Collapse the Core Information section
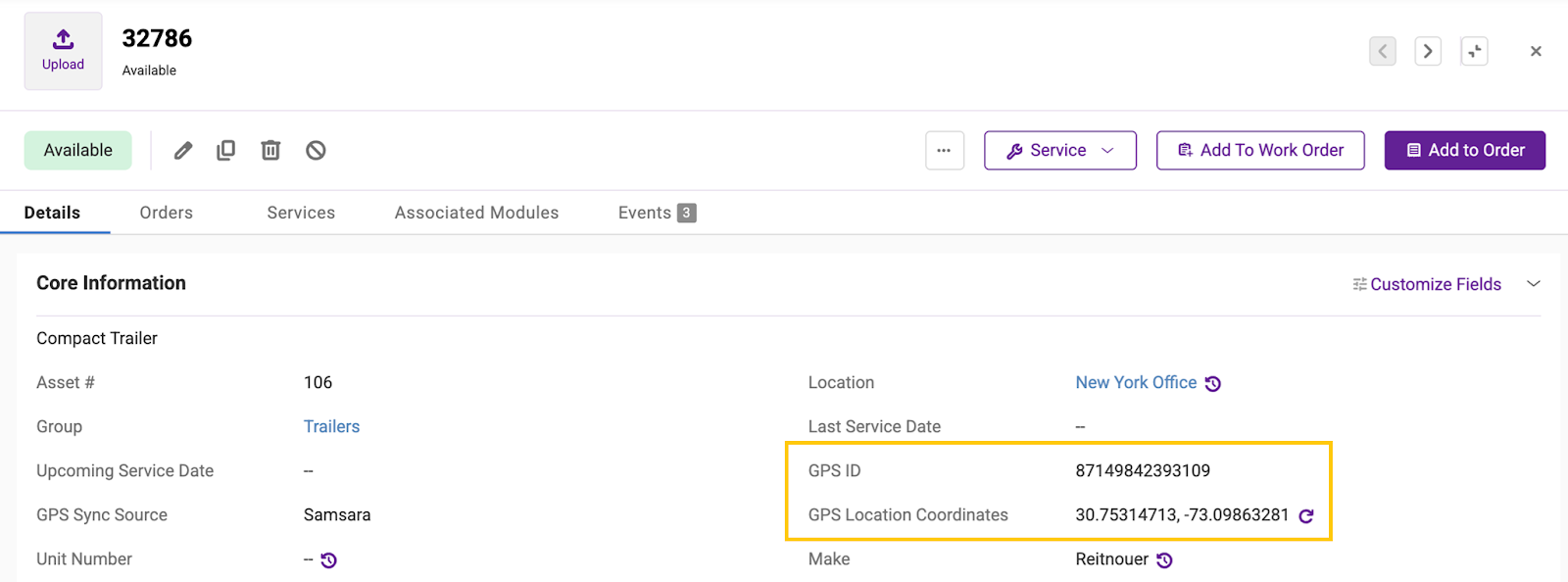This screenshot has width=1568, height=582. point(1534,284)
